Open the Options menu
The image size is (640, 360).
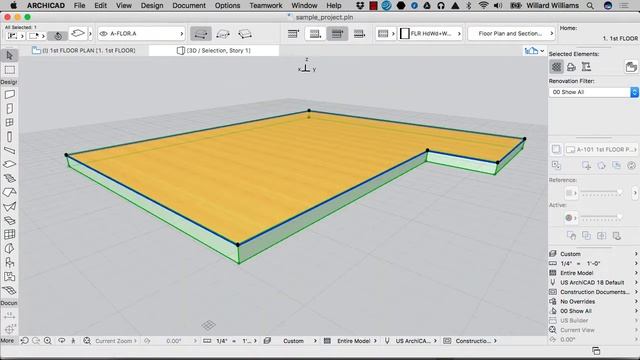point(227,5)
